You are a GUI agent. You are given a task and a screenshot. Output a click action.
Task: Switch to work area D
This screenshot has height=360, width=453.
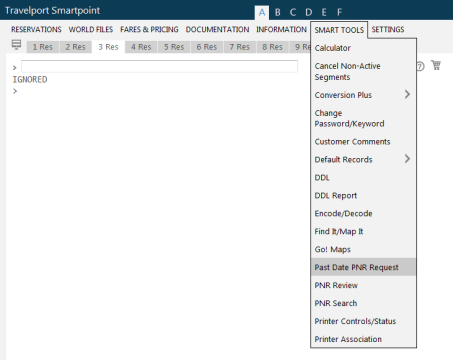coord(309,13)
